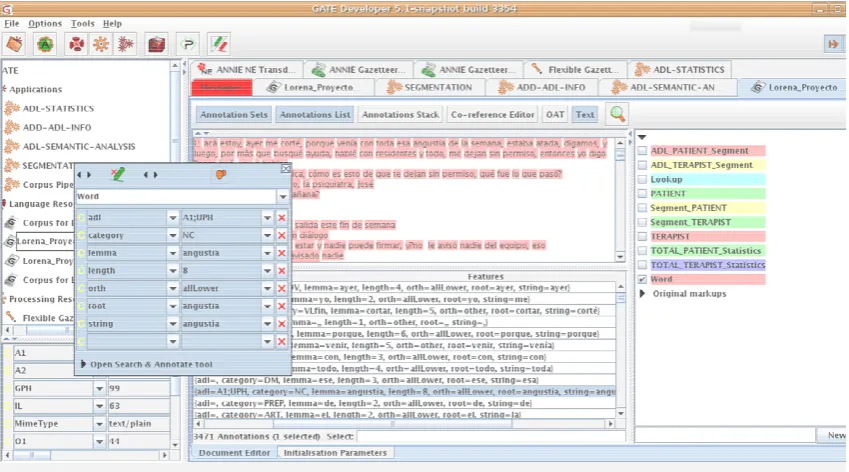Viewport: 849px width, 472px height.
Task: Open the adl feature name dropdown
Action: 172,218
